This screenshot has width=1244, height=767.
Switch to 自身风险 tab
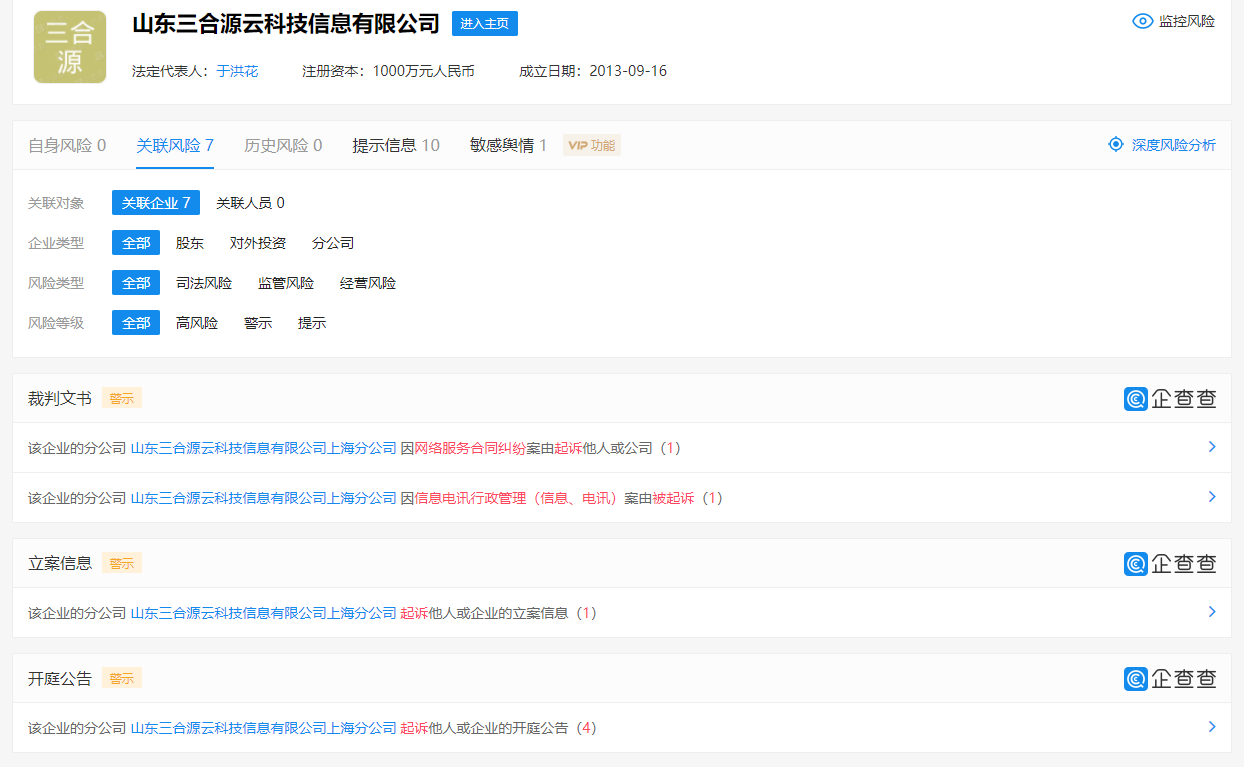67,145
